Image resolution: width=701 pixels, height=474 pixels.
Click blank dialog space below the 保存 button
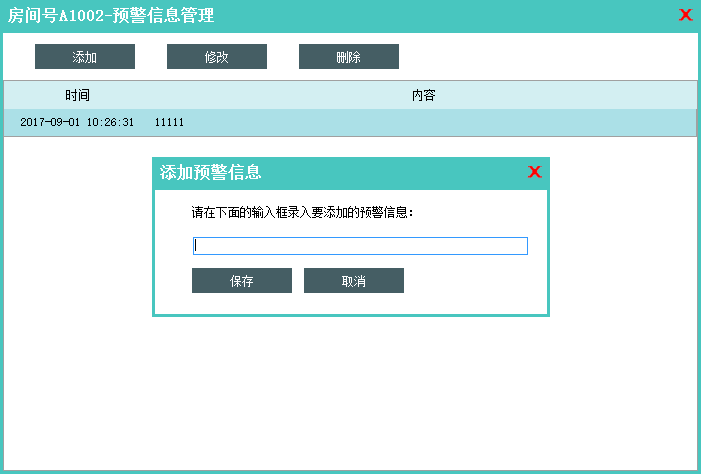click(241, 304)
